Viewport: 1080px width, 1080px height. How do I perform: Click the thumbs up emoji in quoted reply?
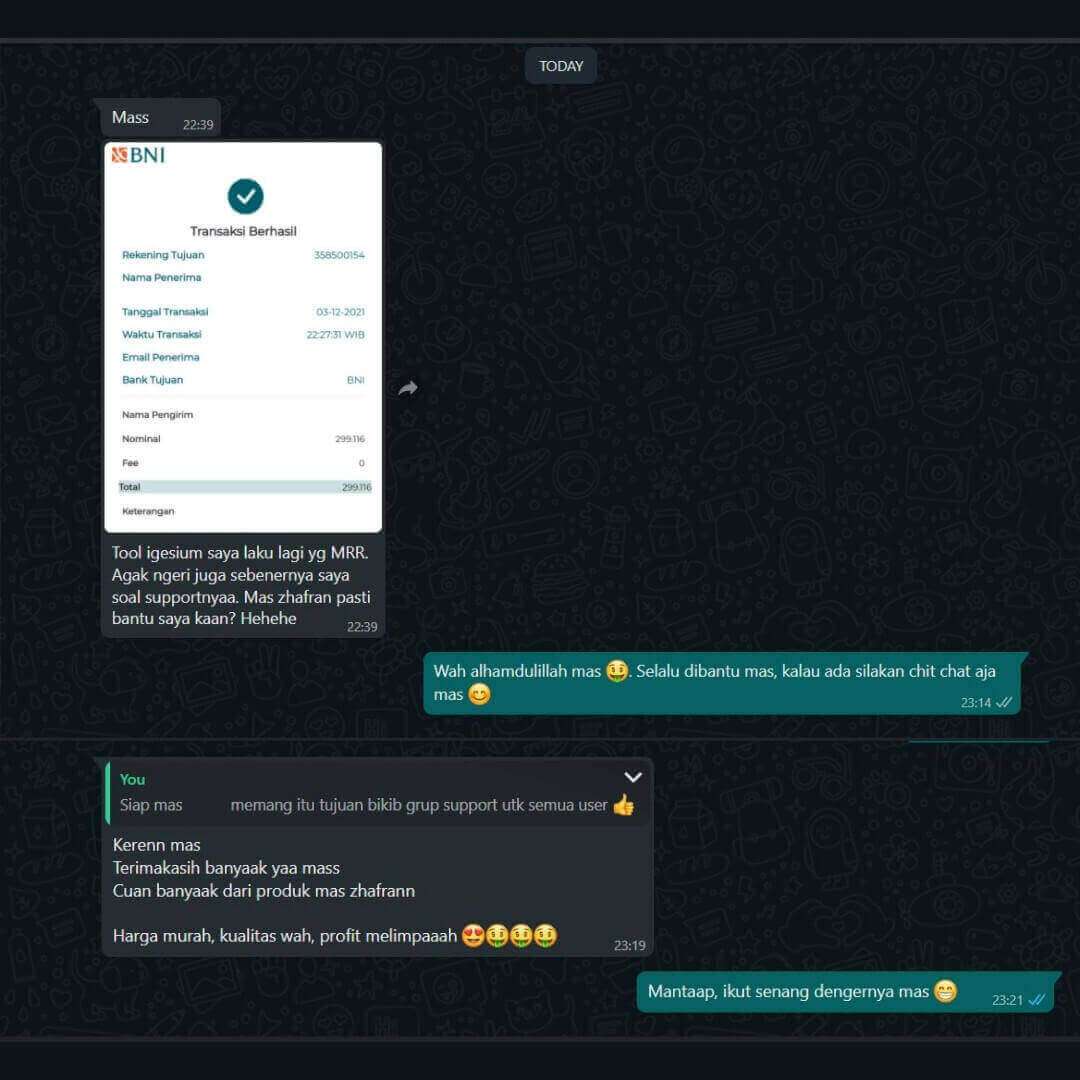(623, 804)
